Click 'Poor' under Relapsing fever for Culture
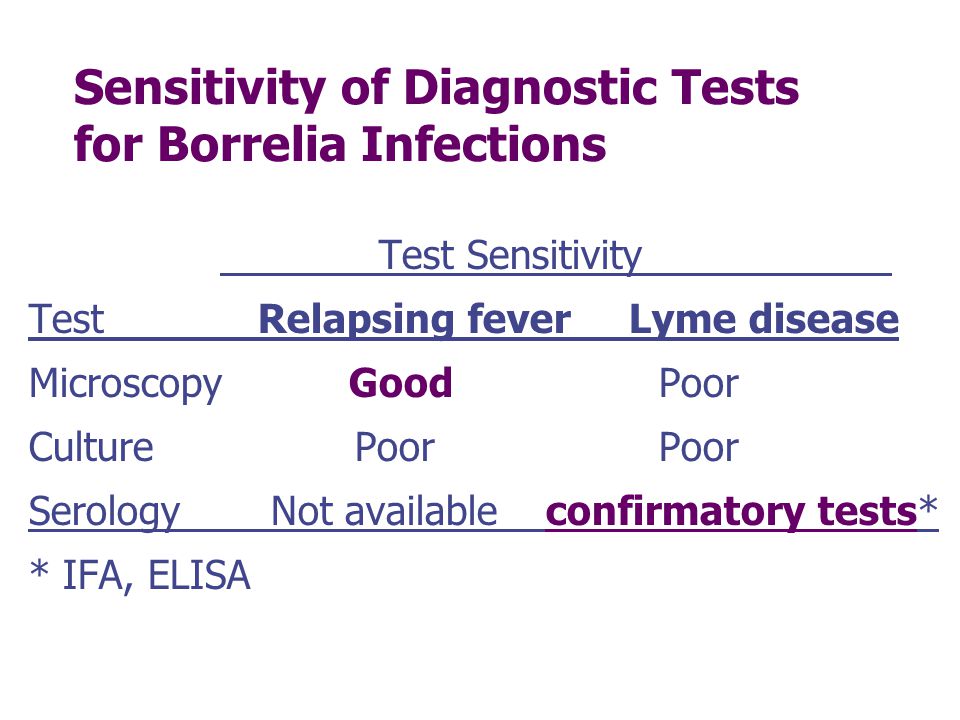The width and height of the screenshot is (960, 720). coord(395,448)
